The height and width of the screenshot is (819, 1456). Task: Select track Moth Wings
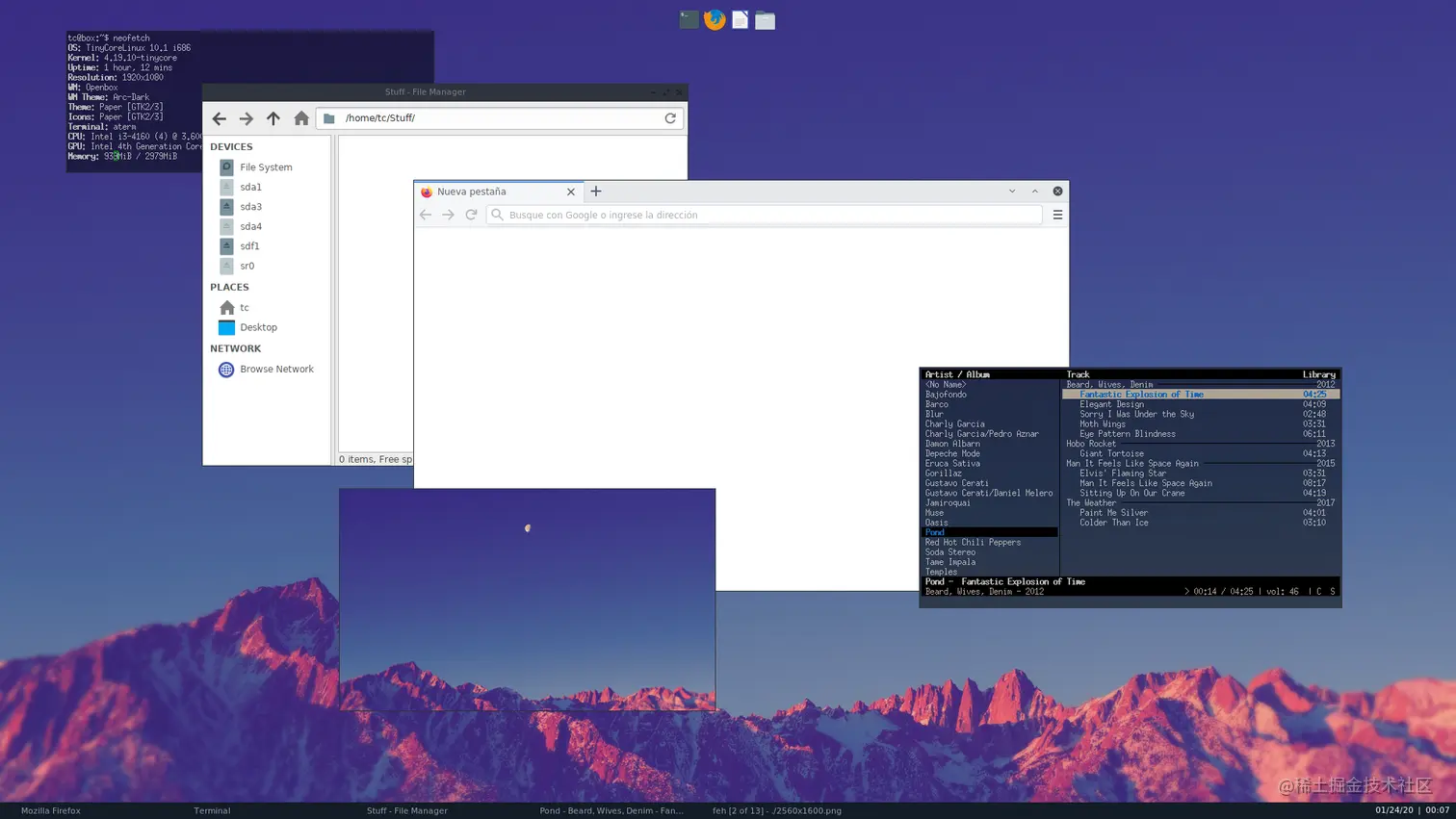coord(1102,423)
